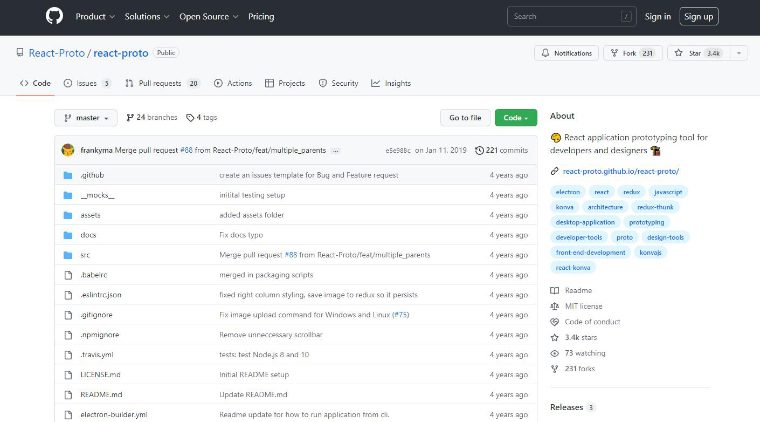Click the Go to file button
Viewport: 760px width, 422px height.
point(465,118)
